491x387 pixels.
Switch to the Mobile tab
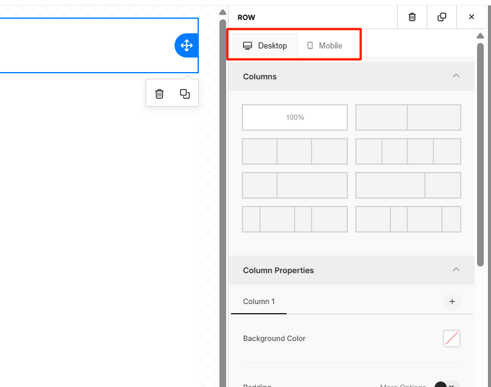[324, 46]
